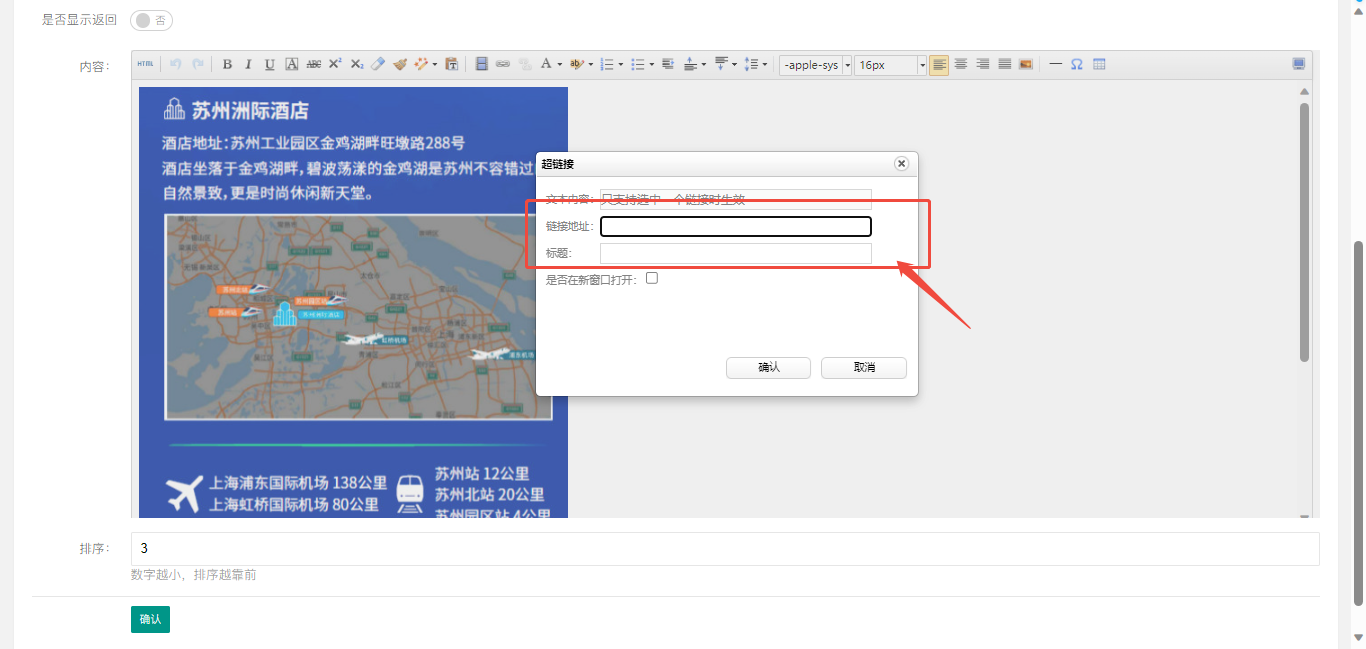Toggle the 是否显示返回 switch

pos(151,20)
